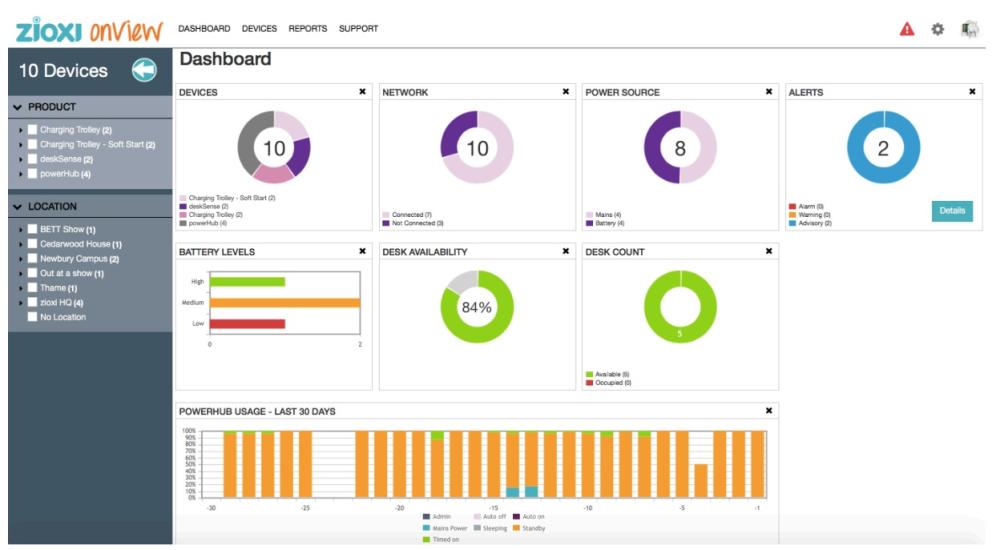Viewport: 1000px width, 550px height.
Task: Close the Devices widget
Action: 362,92
